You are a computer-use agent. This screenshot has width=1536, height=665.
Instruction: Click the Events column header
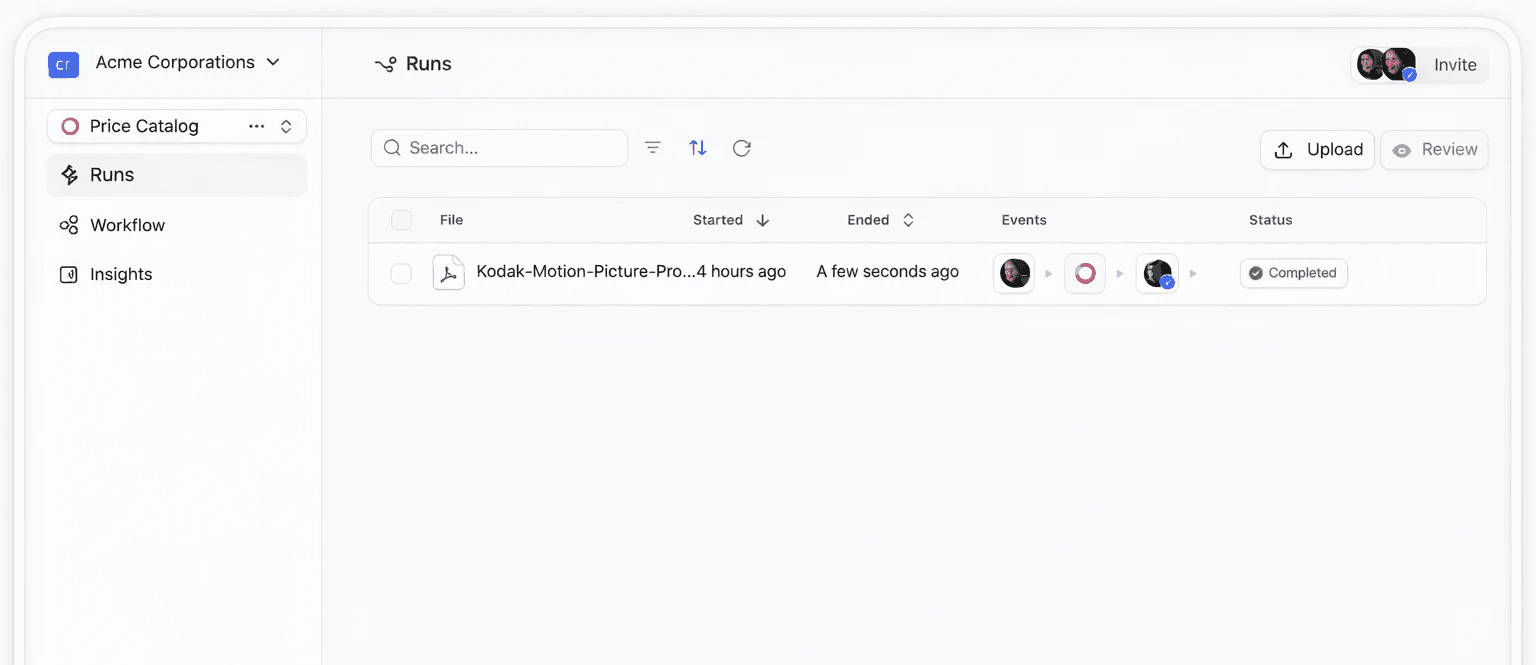1024,220
